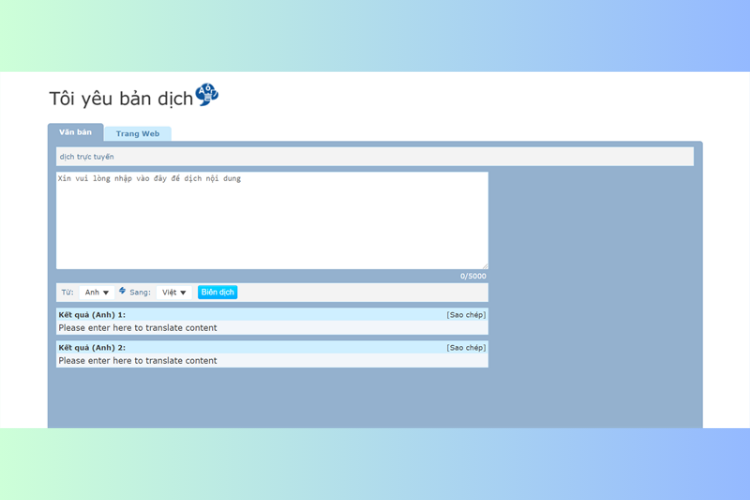This screenshot has height=500, width=750.
Task: Switch to the Văn bản tab
Action: 76,133
